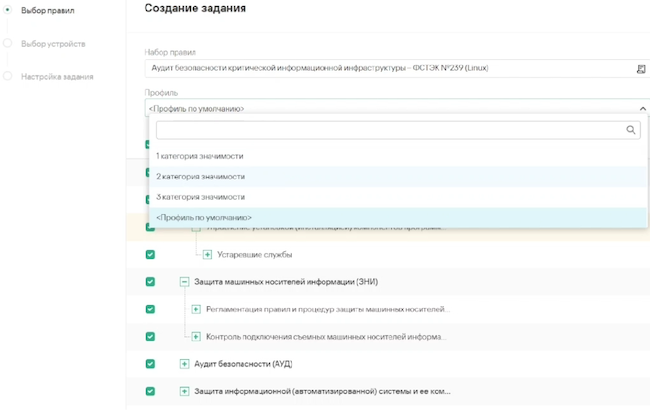
Task: Click the profile search input field
Action: click(x=390, y=129)
